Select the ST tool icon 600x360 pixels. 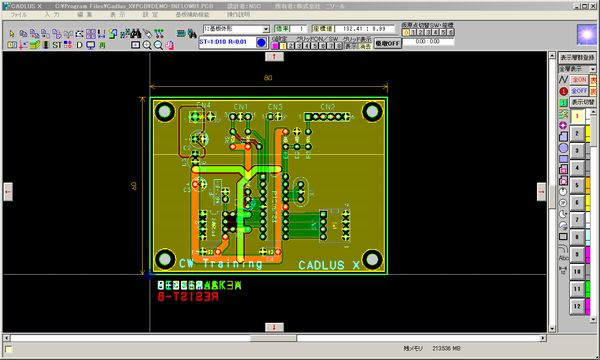pyautogui.click(x=57, y=45)
